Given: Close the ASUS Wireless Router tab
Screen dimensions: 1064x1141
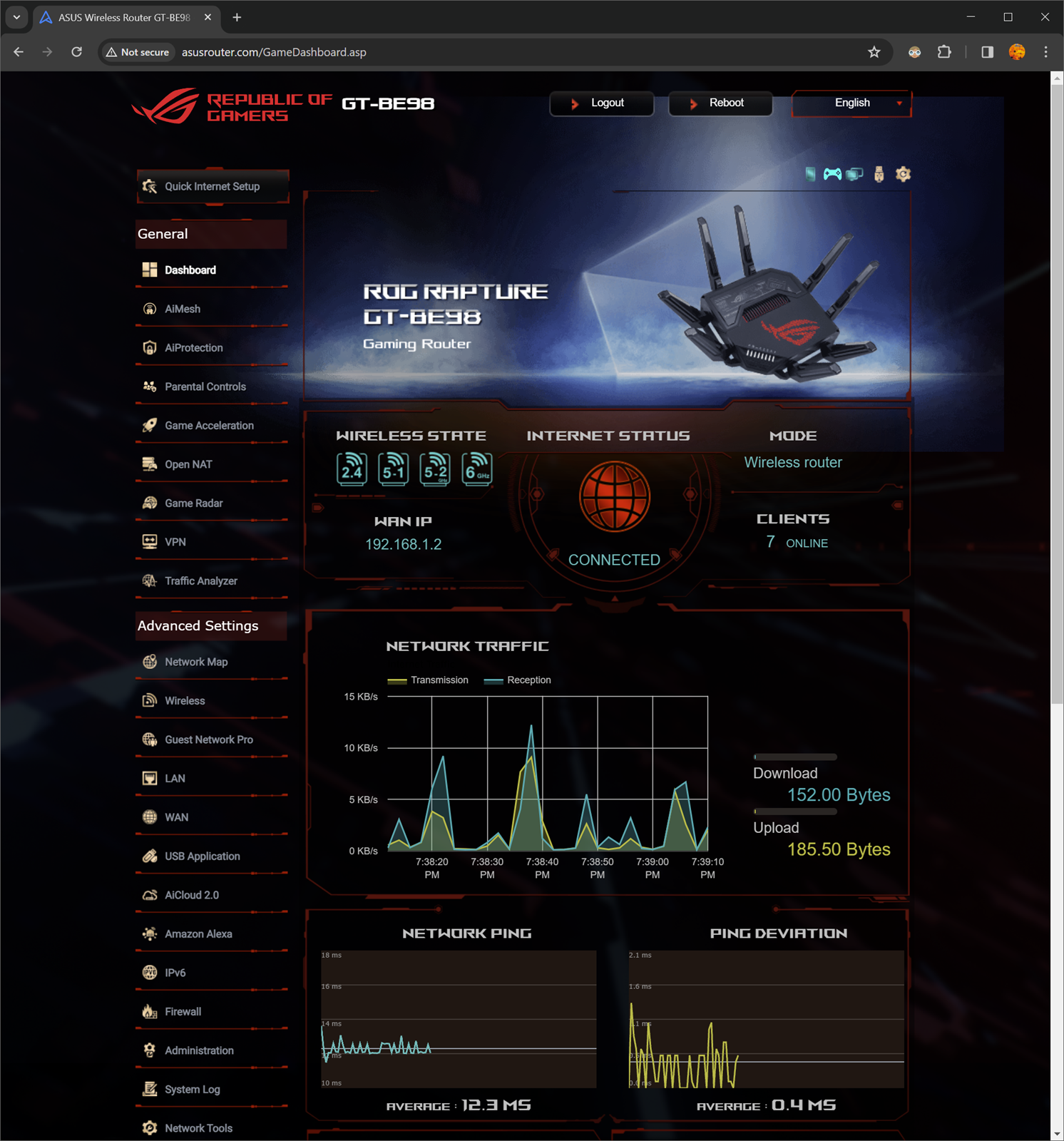Looking at the screenshot, I should pos(208,17).
